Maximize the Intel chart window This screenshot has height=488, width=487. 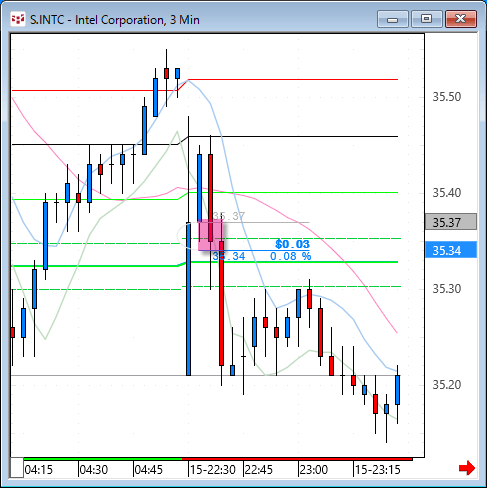click(x=426, y=19)
